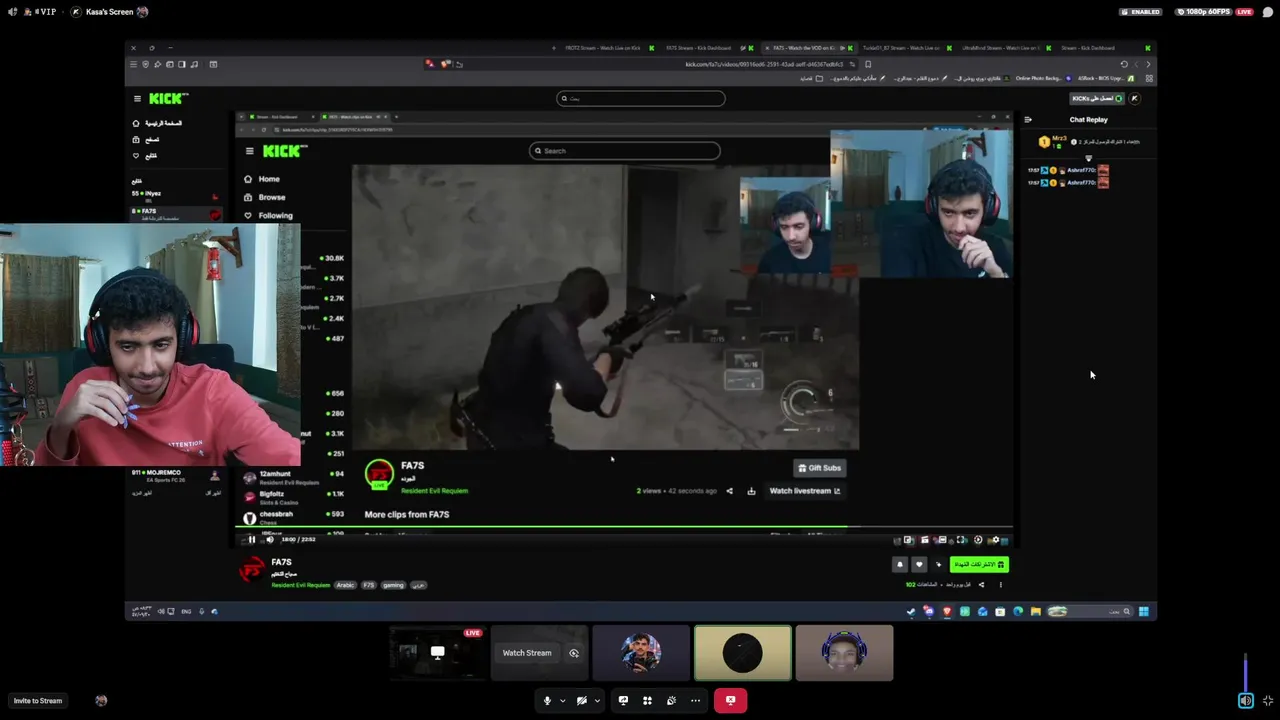Click the share screen icon
This screenshot has width=1280, height=720.
623,701
